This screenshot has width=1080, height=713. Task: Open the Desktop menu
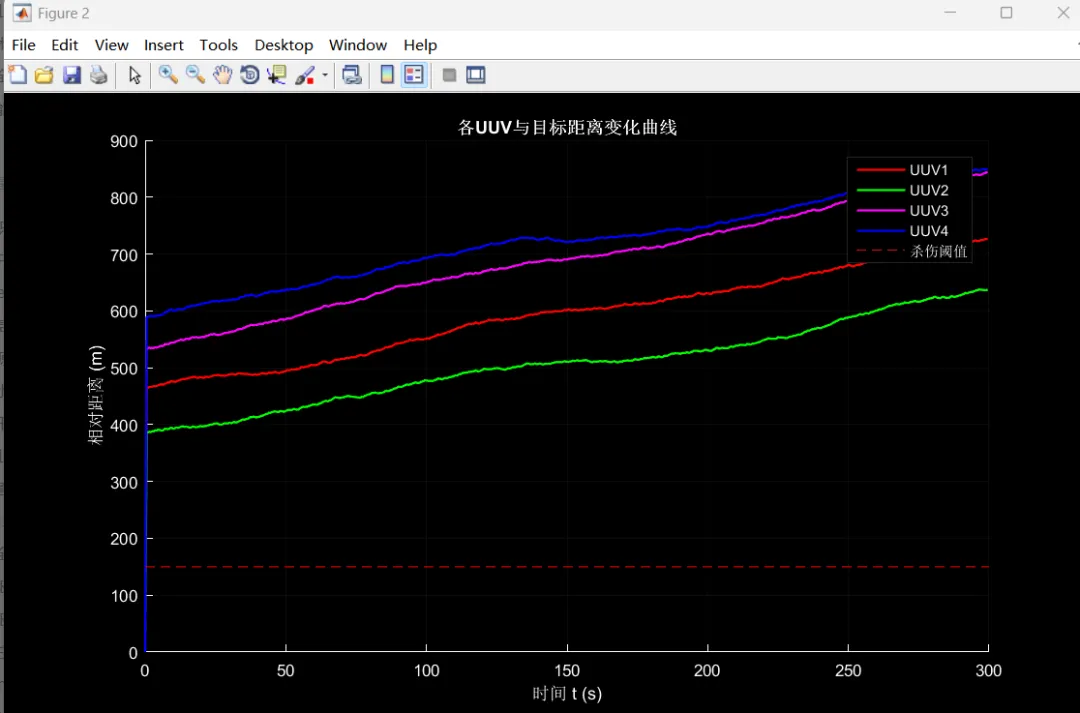(284, 45)
